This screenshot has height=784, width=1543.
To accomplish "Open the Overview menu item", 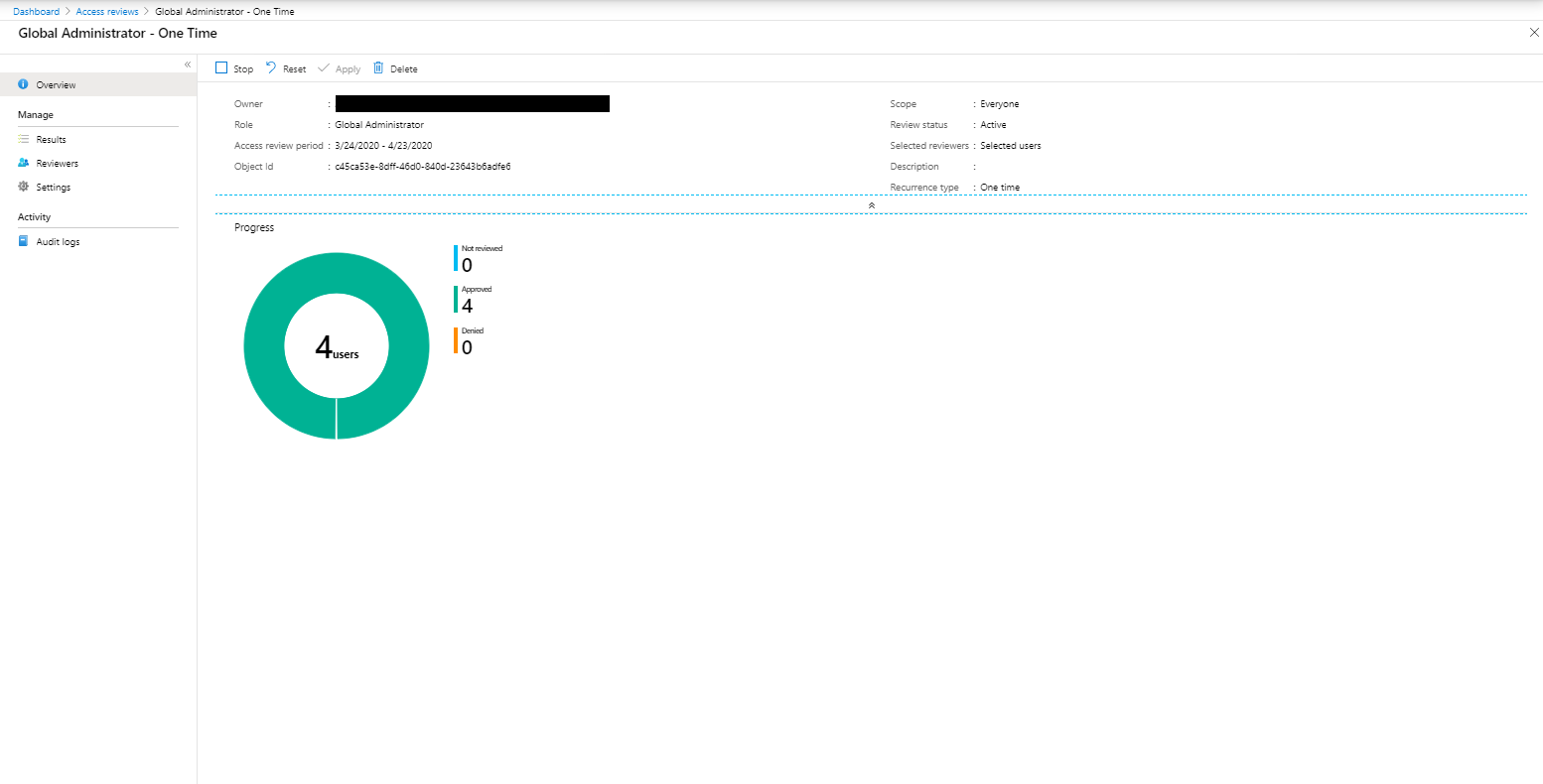I will (x=98, y=84).
